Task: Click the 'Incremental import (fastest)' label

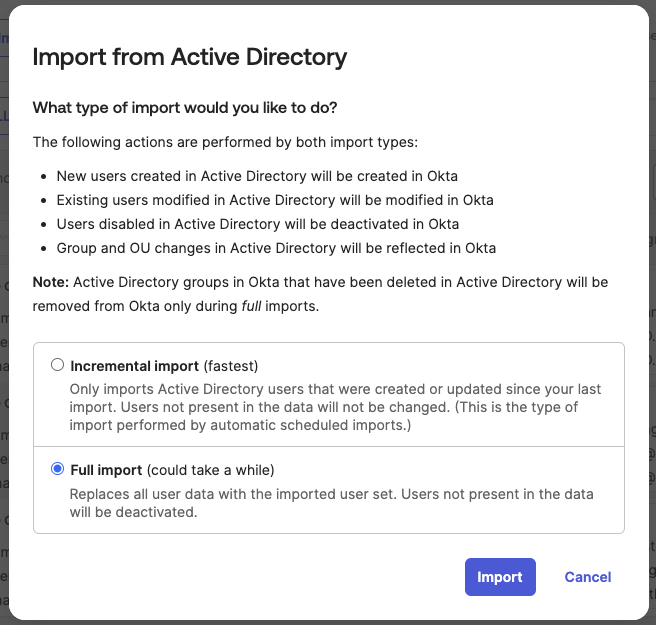Action: pos(164,366)
